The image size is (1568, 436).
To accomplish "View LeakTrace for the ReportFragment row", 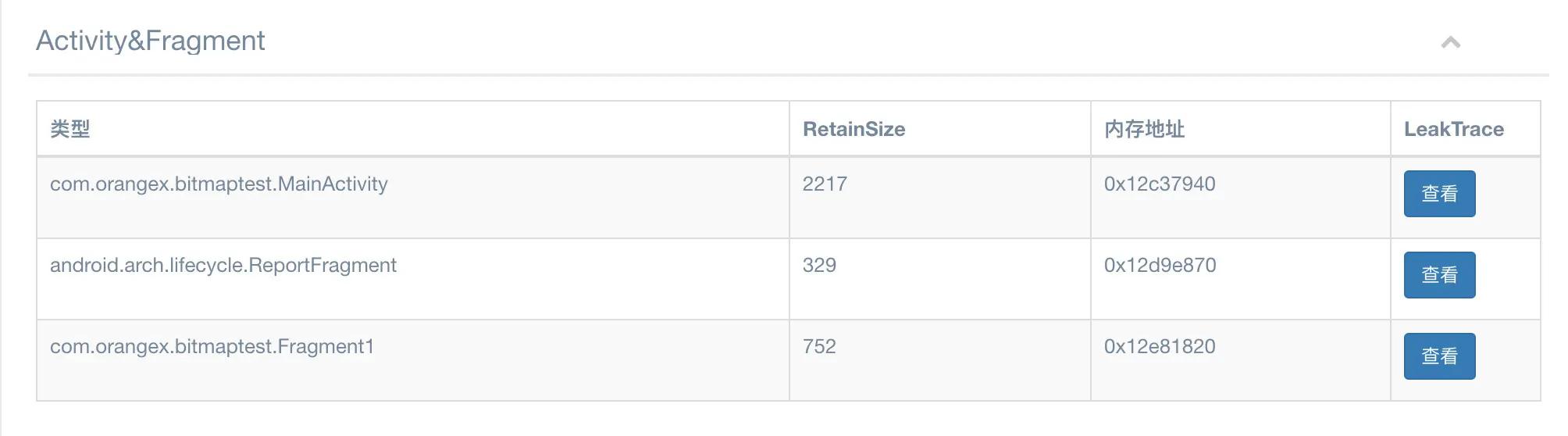I will [x=1439, y=275].
